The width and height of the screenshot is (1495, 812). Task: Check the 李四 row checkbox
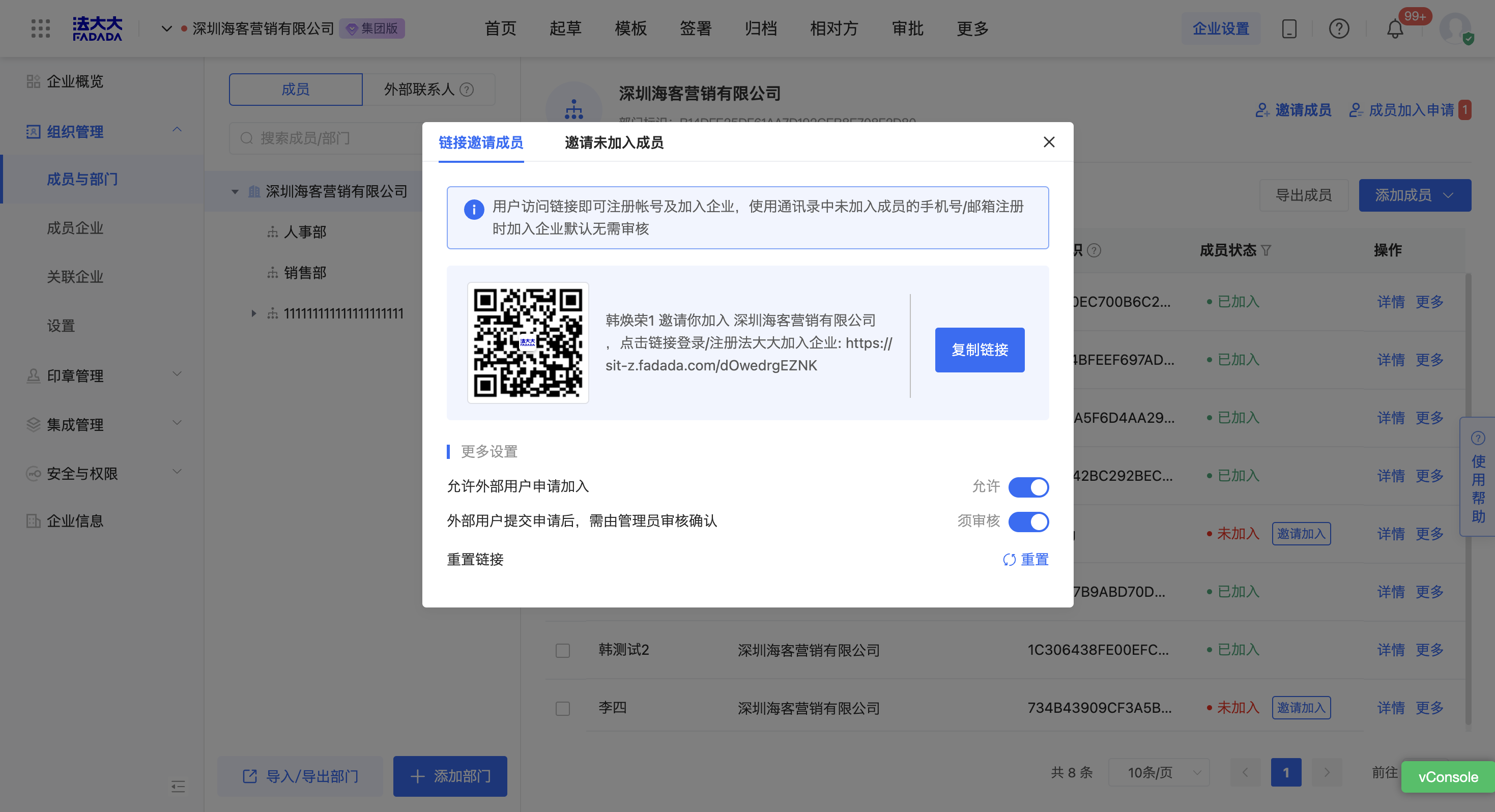[562, 708]
